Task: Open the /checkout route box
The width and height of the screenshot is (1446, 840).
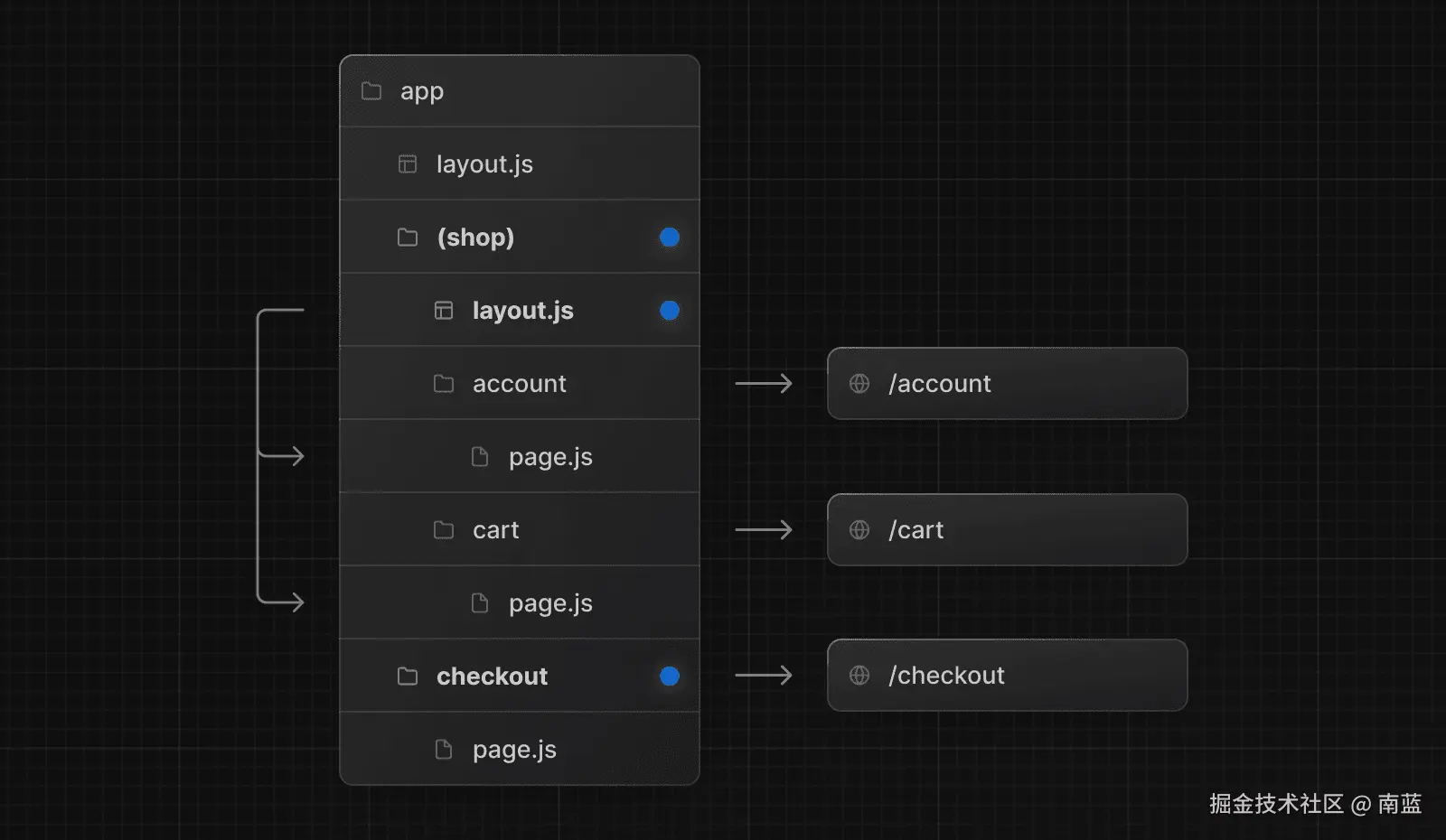Action: point(1007,676)
